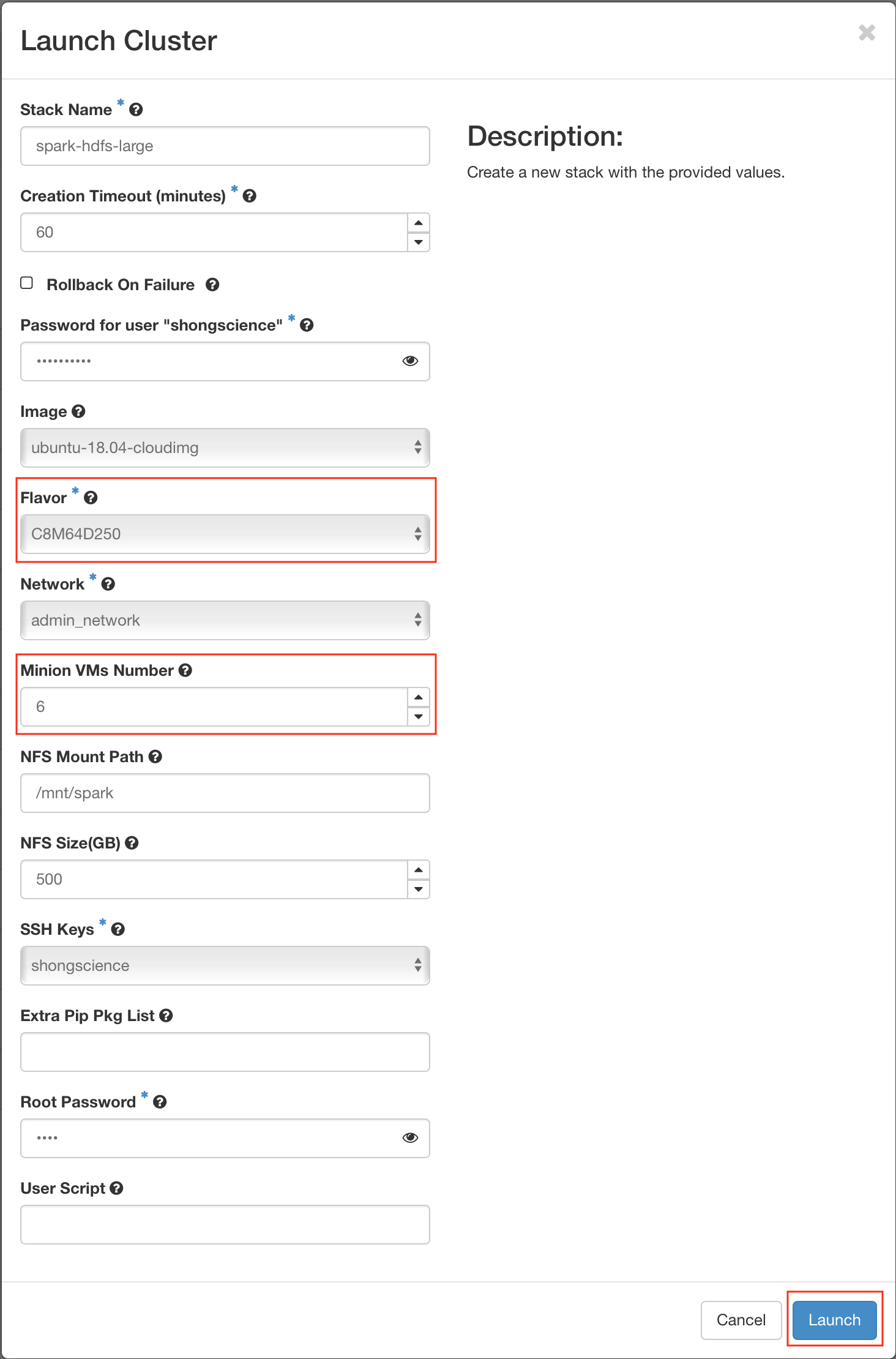
Task: Click the help icon beside Stack Name
Action: coord(136,110)
